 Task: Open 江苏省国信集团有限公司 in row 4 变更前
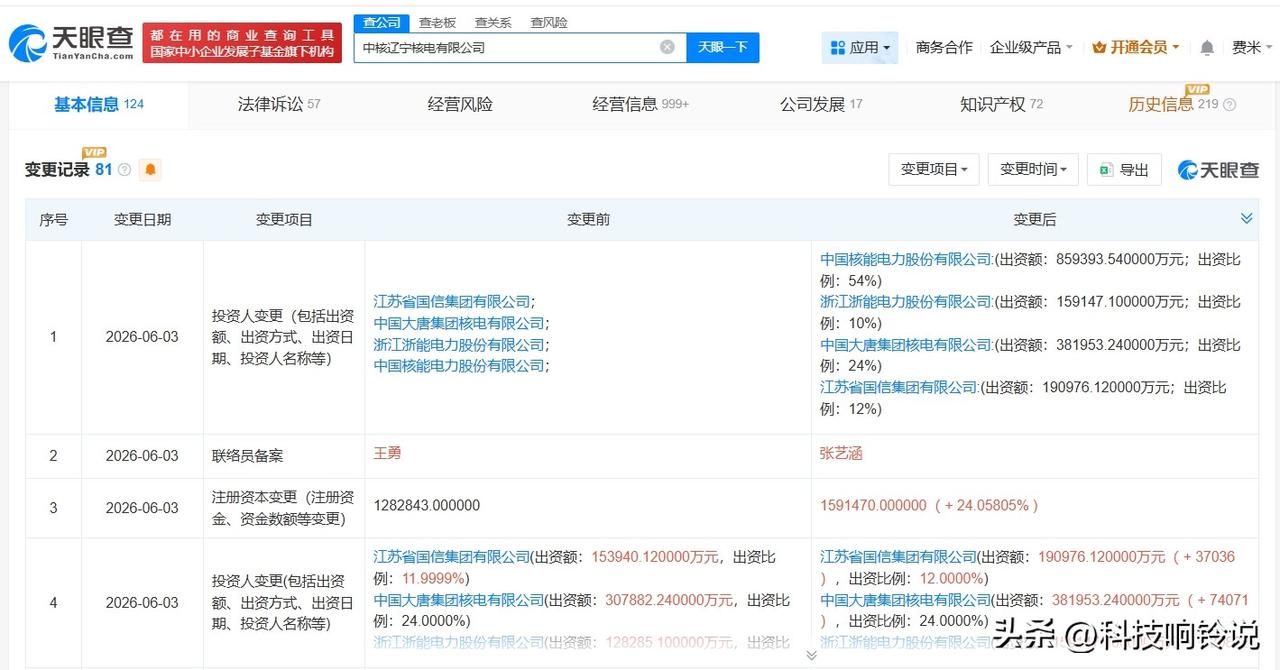click(451, 557)
